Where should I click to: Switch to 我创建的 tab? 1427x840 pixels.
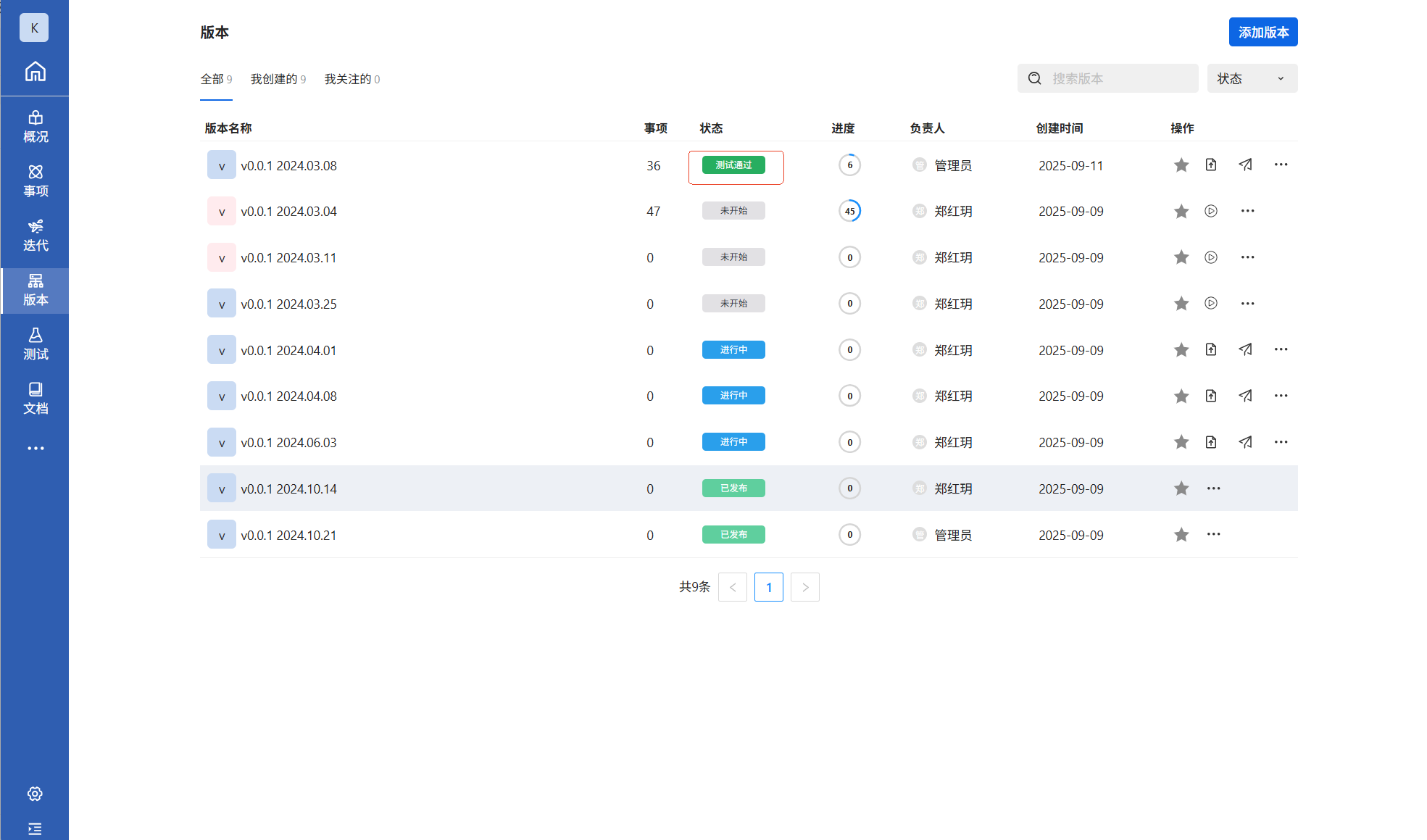coord(278,79)
